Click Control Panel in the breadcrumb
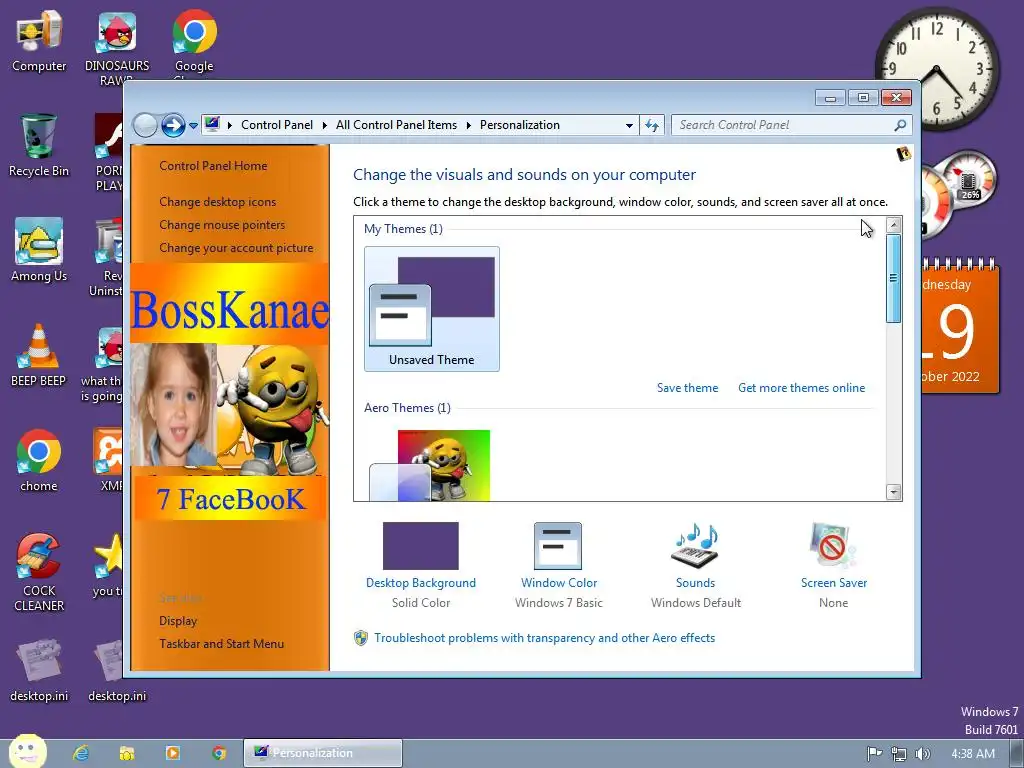Image resolution: width=1024 pixels, height=768 pixels. point(277,125)
